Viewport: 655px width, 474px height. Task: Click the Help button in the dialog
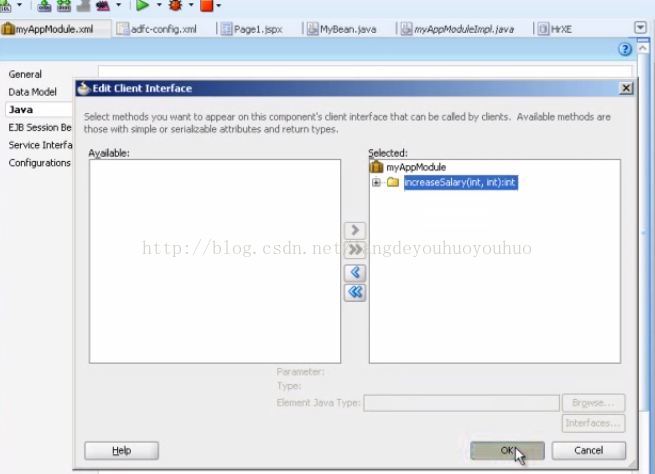pos(122,450)
